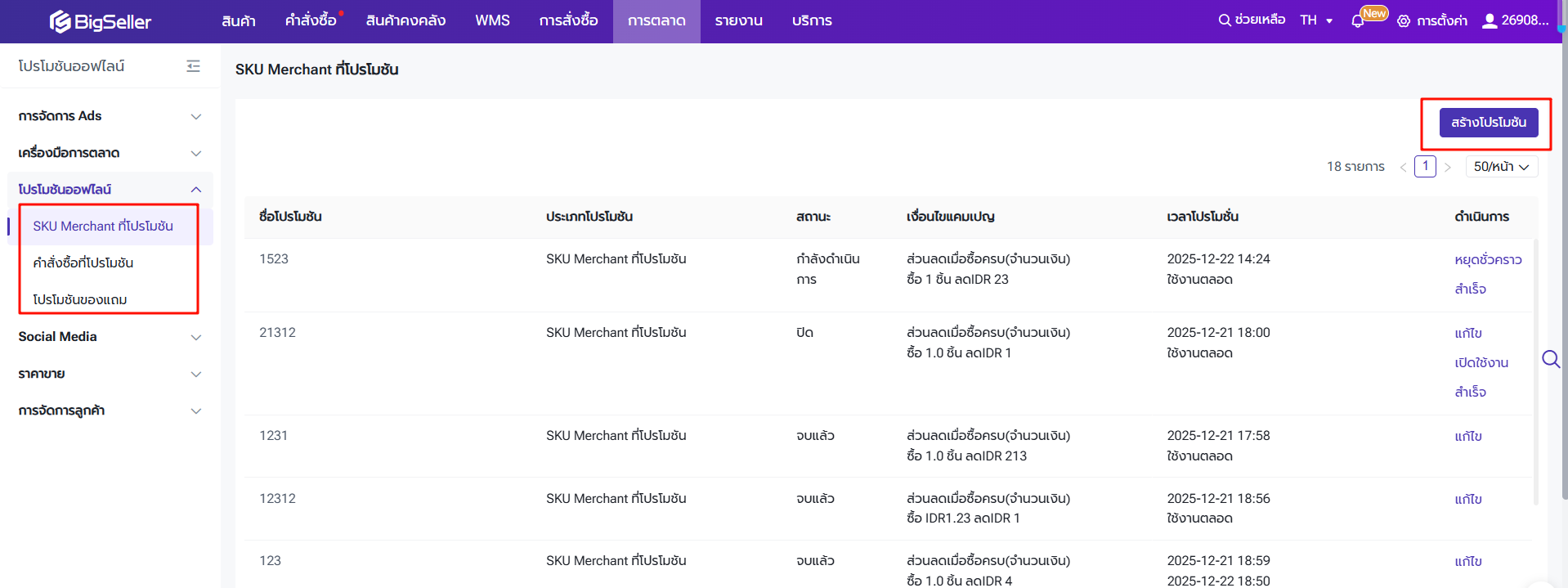Open the TH language dropdown

1316,20
